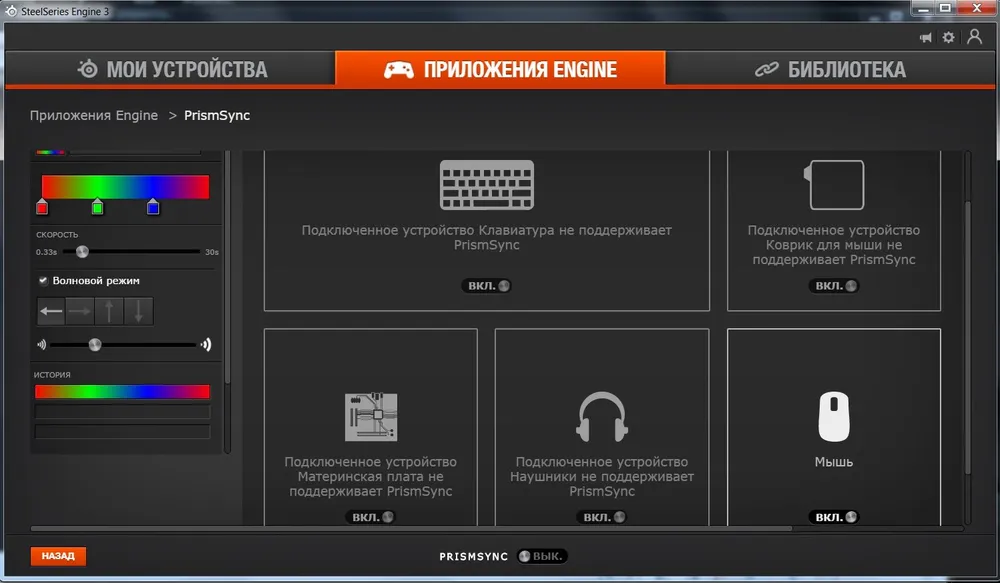The width and height of the screenshot is (1000, 583).
Task: Open the user account icon
Action: pyautogui.click(x=974, y=36)
